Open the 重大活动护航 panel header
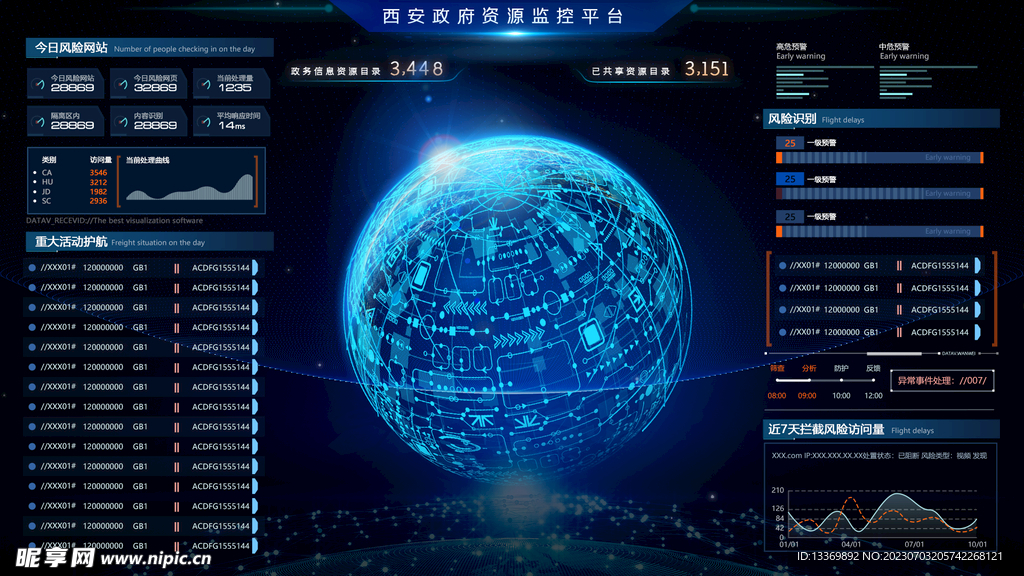Viewport: 1024px width, 576px height. pos(150,242)
